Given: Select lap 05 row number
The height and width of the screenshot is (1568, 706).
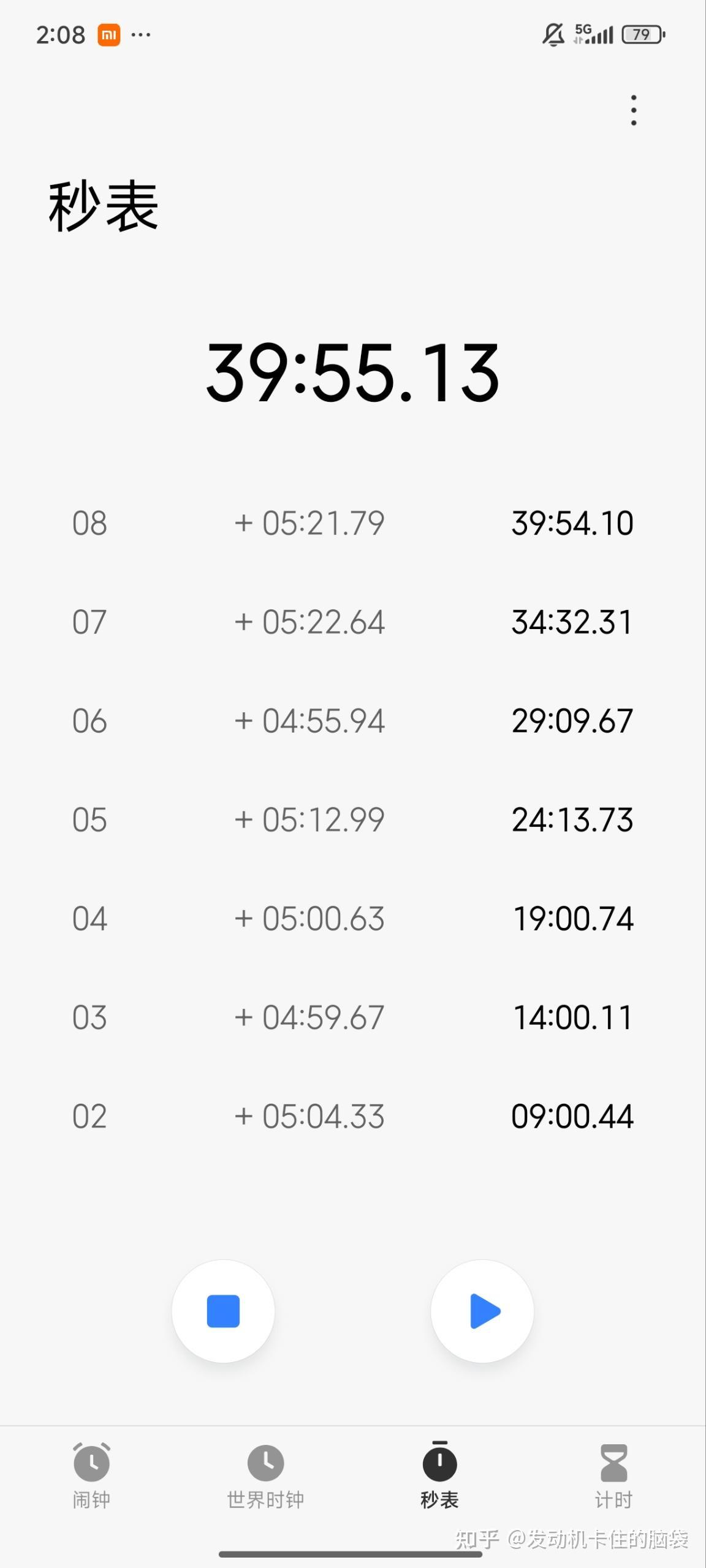Looking at the screenshot, I should pyautogui.click(x=89, y=820).
